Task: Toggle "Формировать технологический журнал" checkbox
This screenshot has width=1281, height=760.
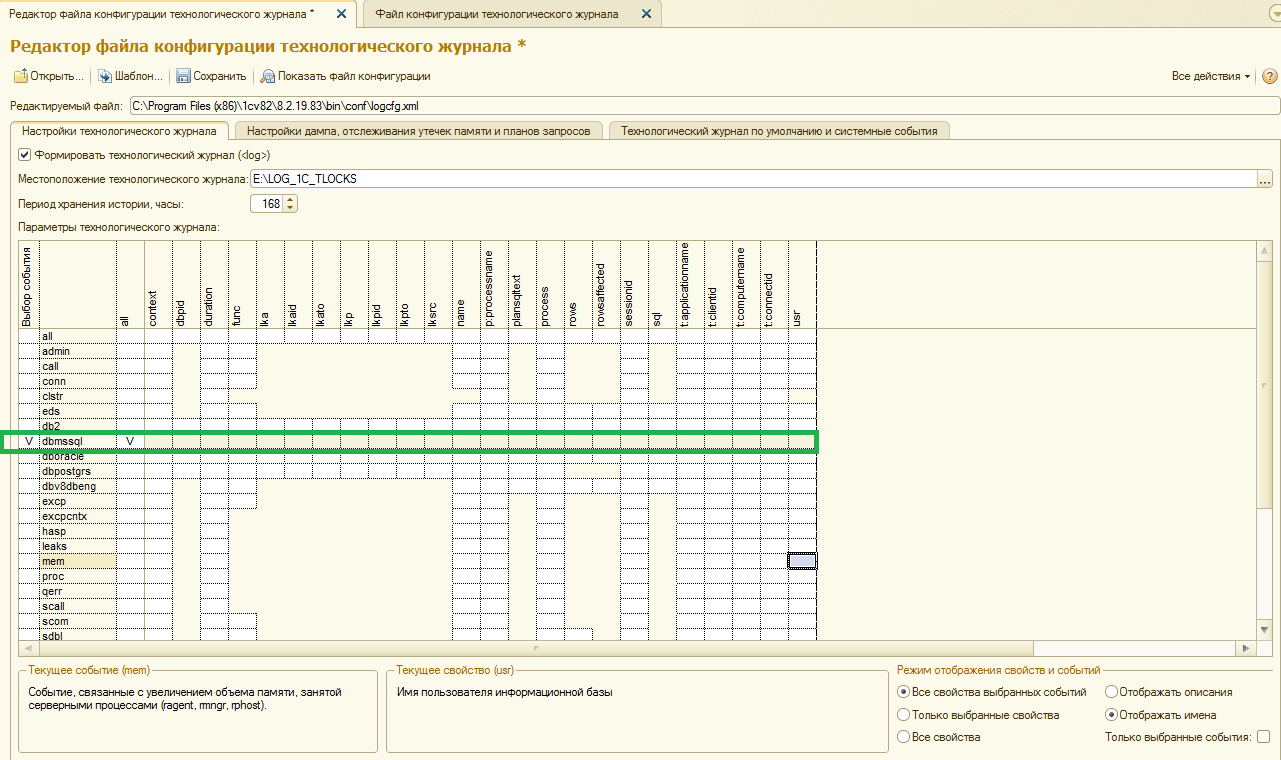Action: click(x=25, y=155)
